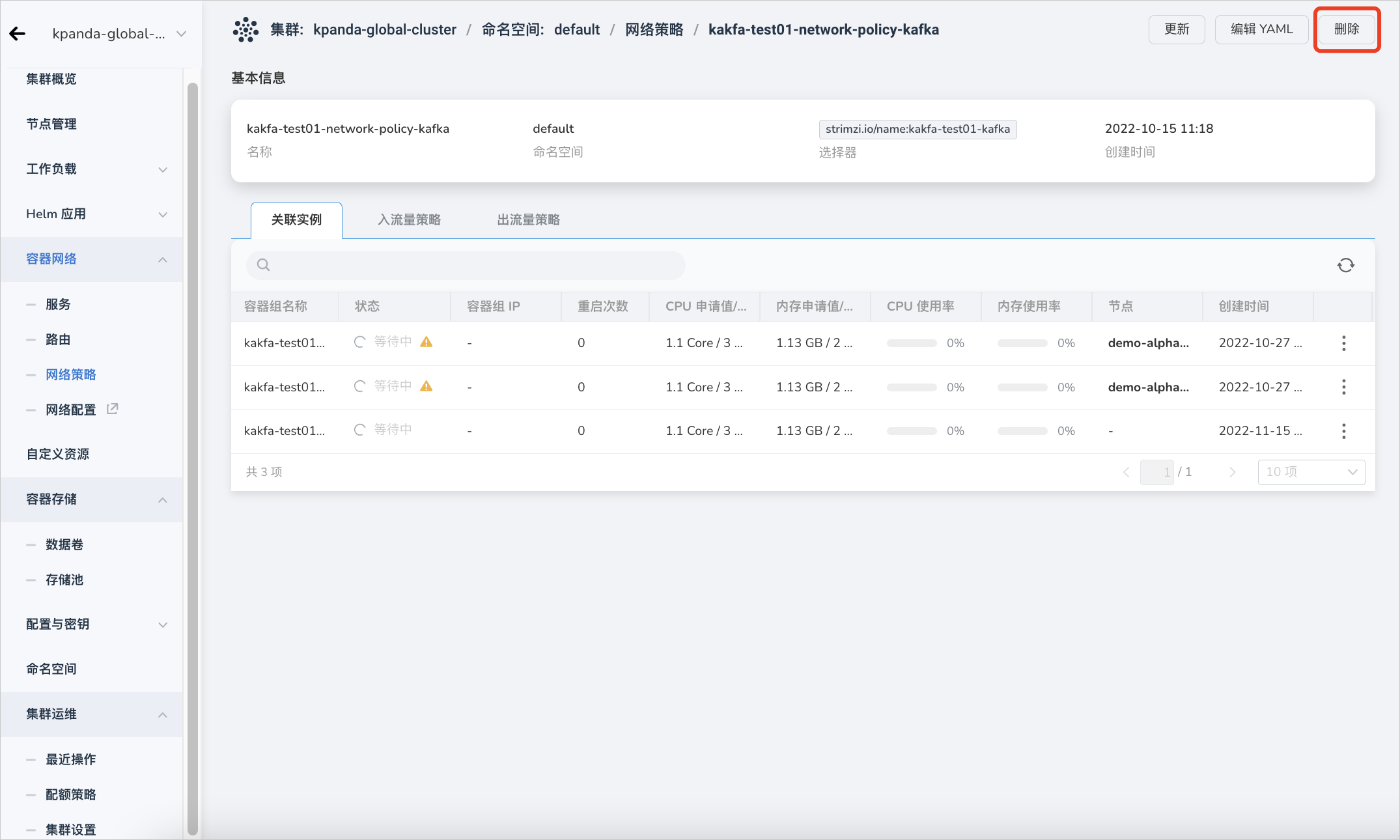Click the strimzi.io/name selector label tag
This screenshot has height=840, width=1400.
click(917, 129)
